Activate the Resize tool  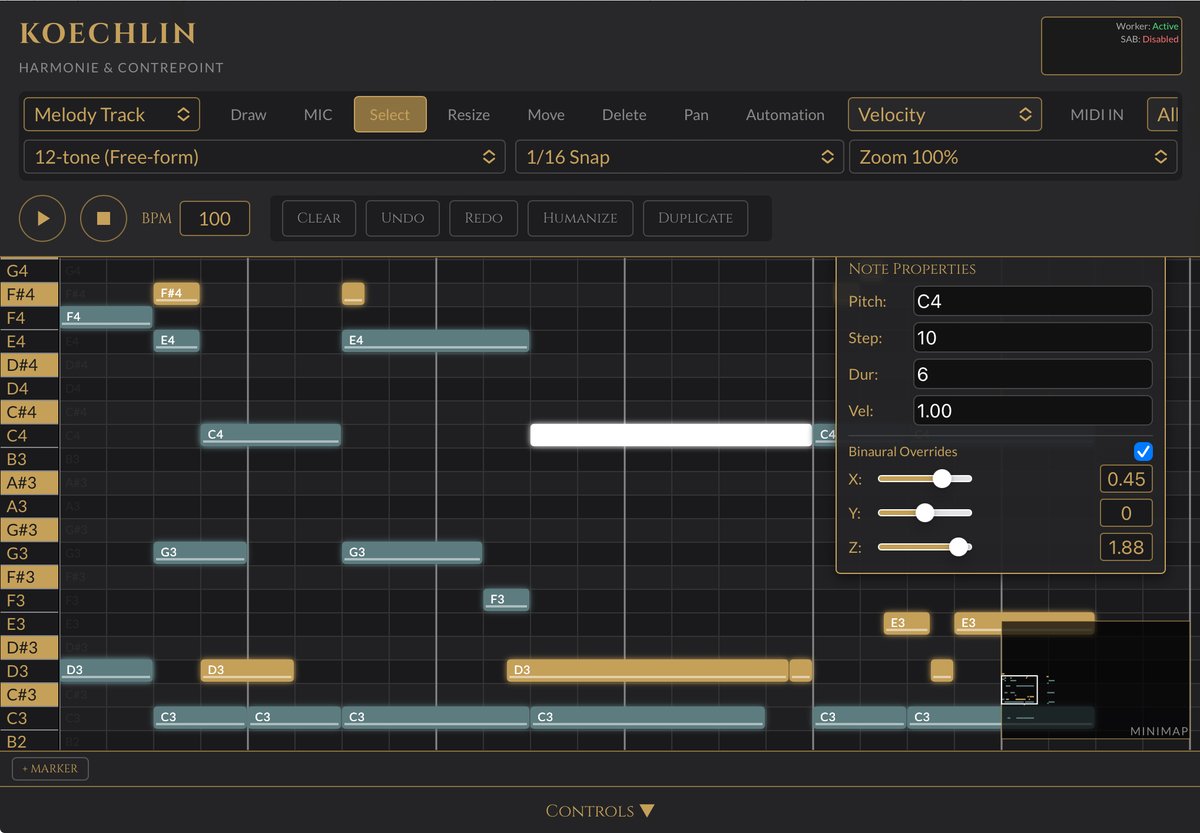pyautogui.click(x=468, y=114)
